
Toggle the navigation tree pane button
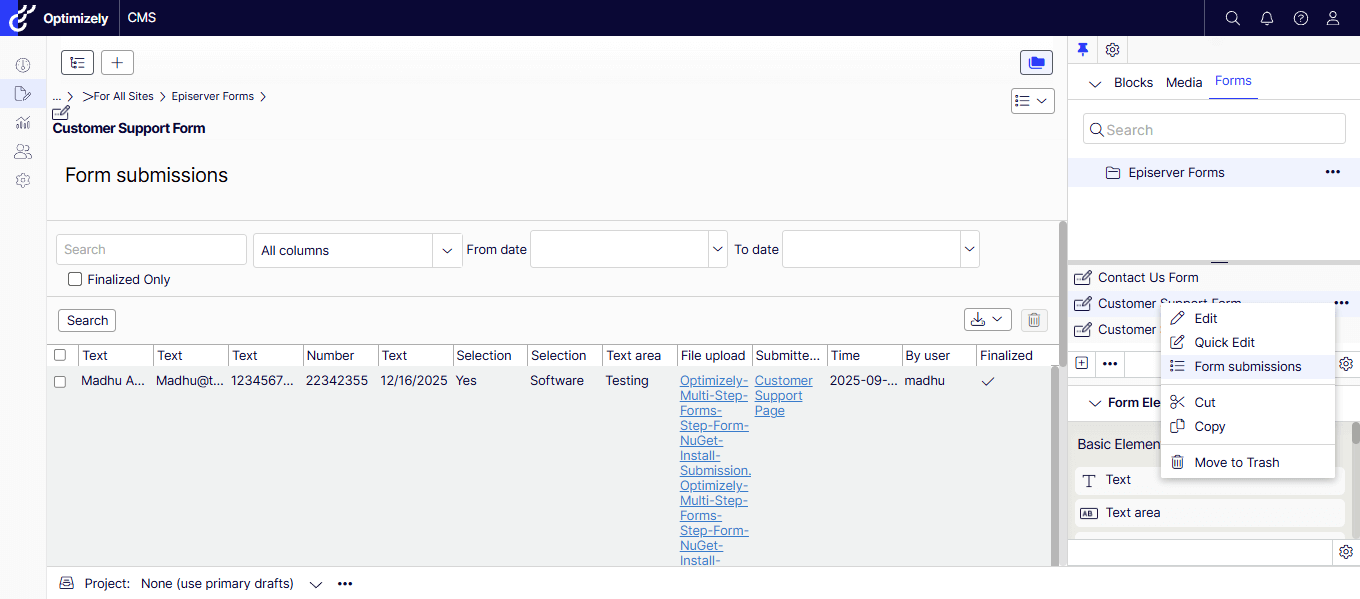(77, 63)
